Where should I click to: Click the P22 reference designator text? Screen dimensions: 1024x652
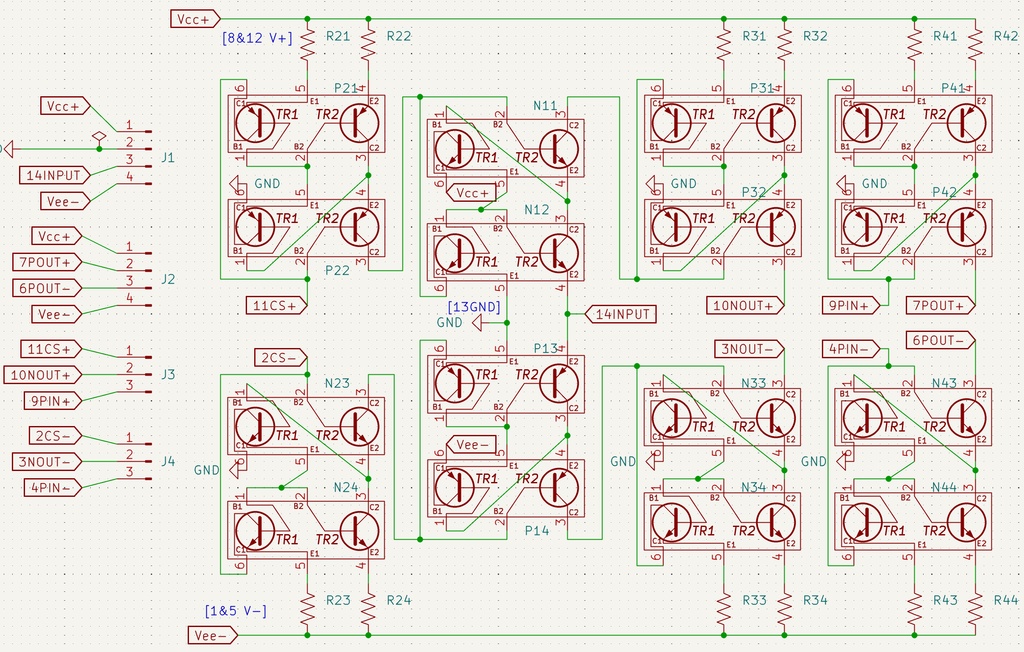(x=337, y=270)
